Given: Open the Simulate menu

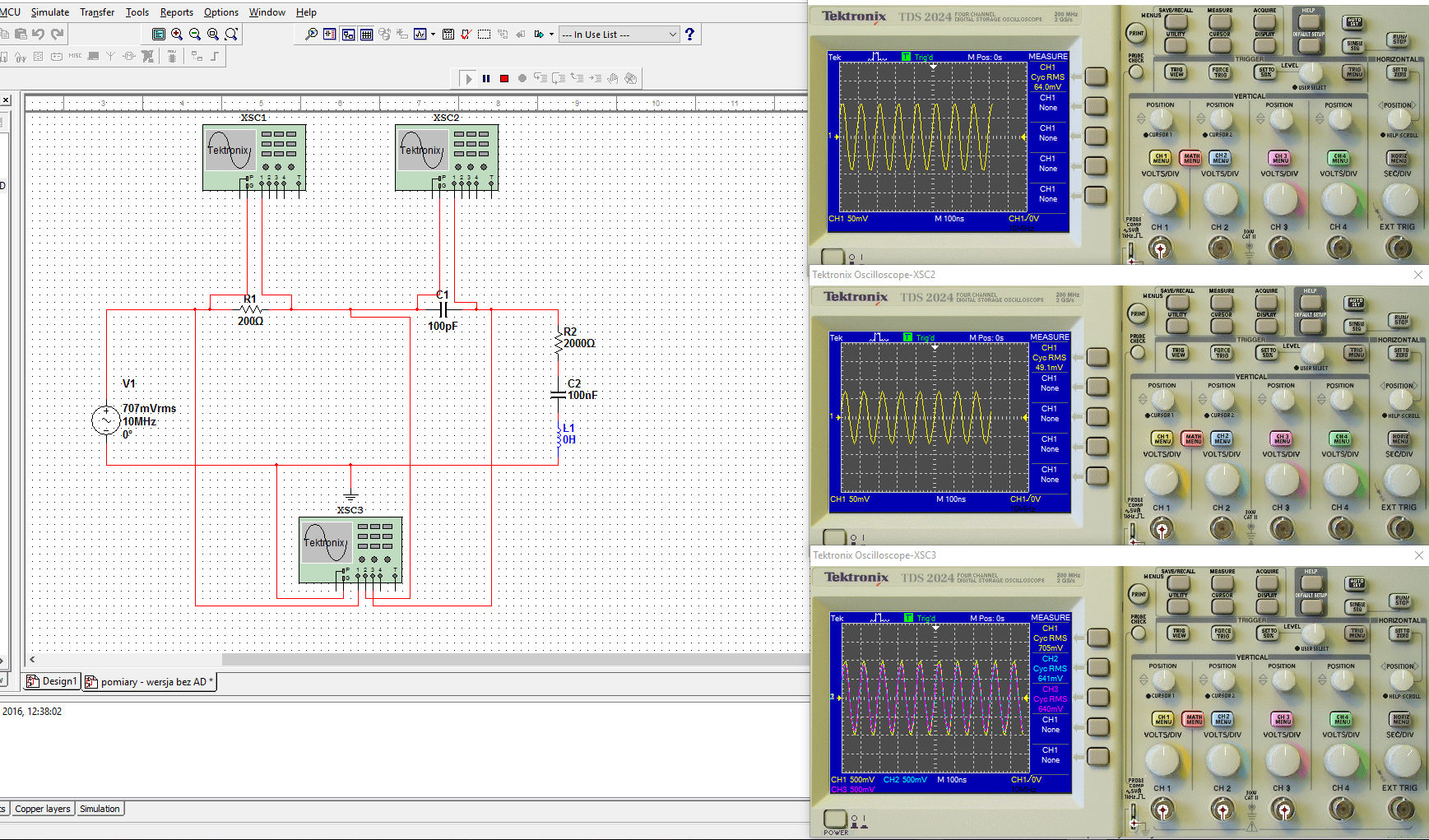Looking at the screenshot, I should tap(50, 12).
